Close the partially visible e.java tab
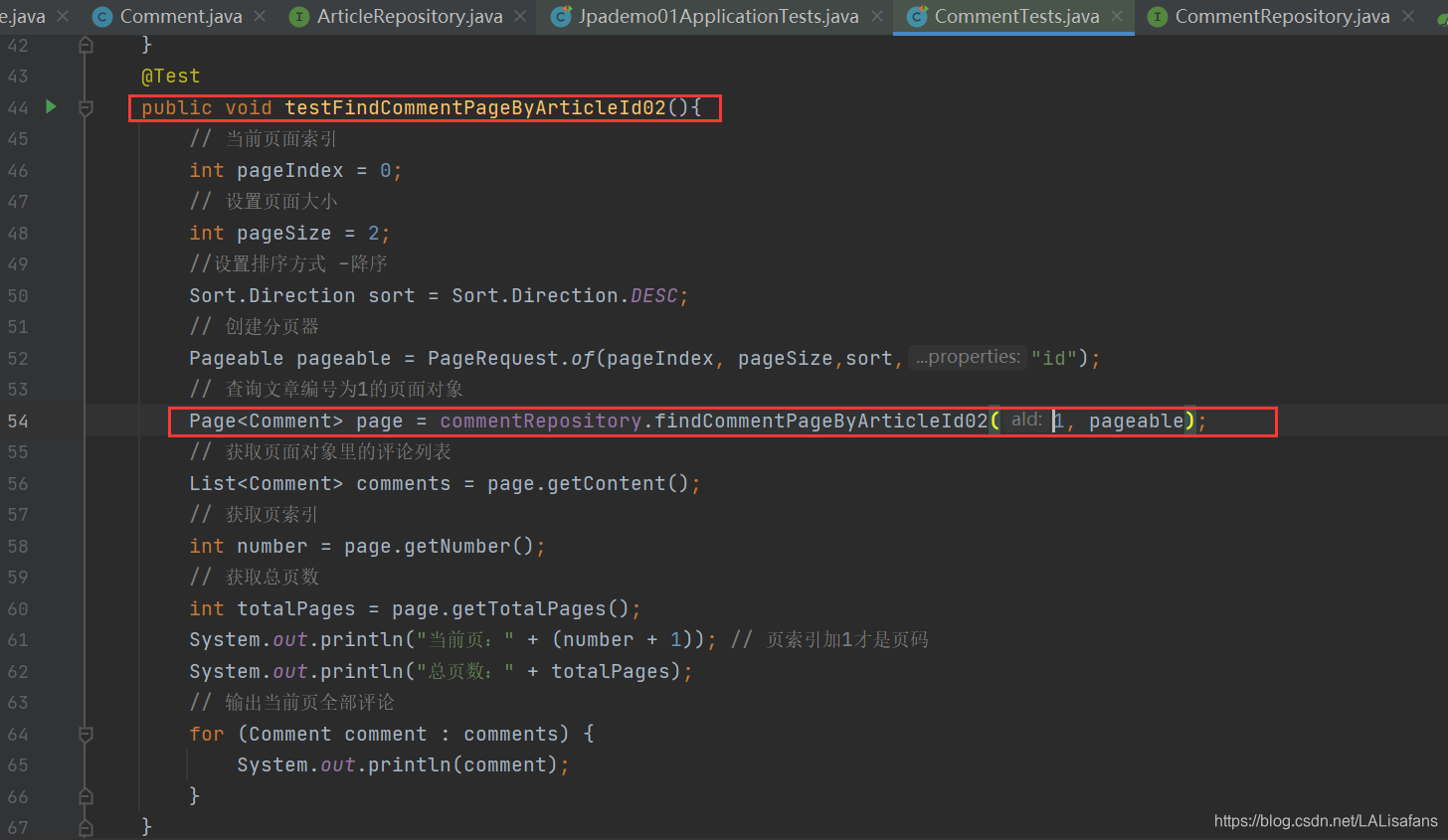This screenshot has height=840, width=1448. pos(63,17)
